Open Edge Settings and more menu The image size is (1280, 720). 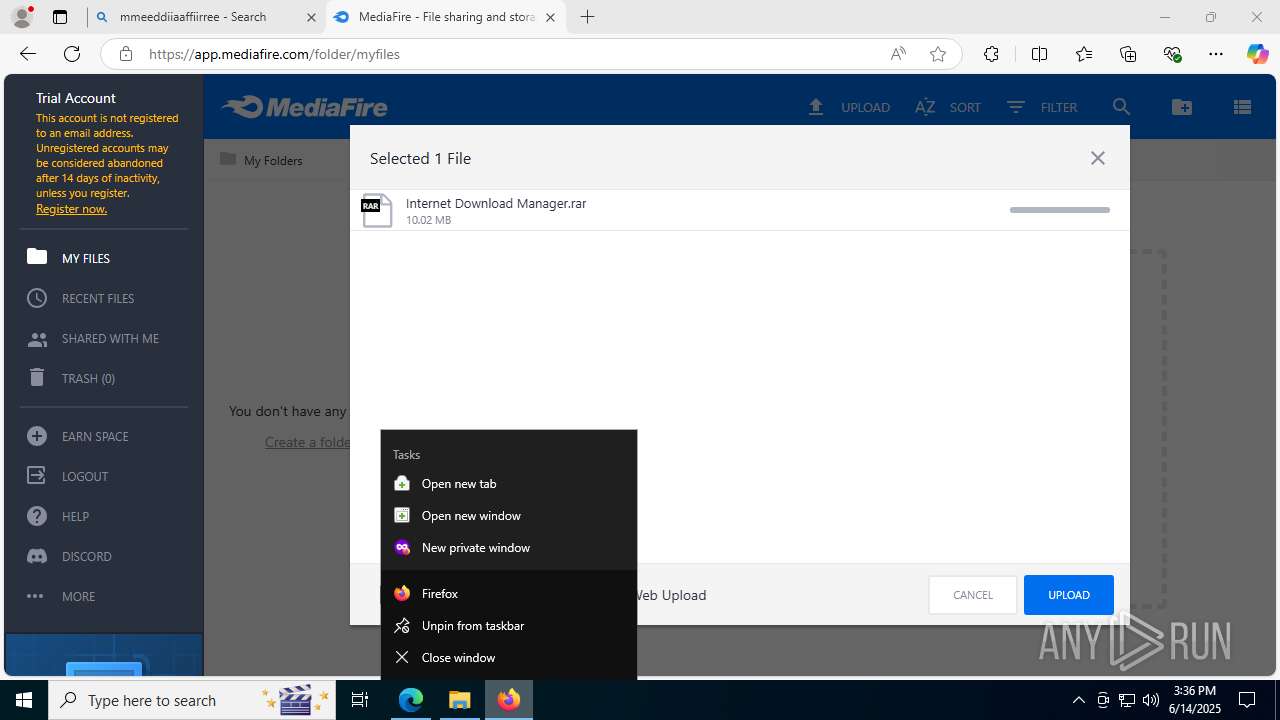[x=1216, y=54]
